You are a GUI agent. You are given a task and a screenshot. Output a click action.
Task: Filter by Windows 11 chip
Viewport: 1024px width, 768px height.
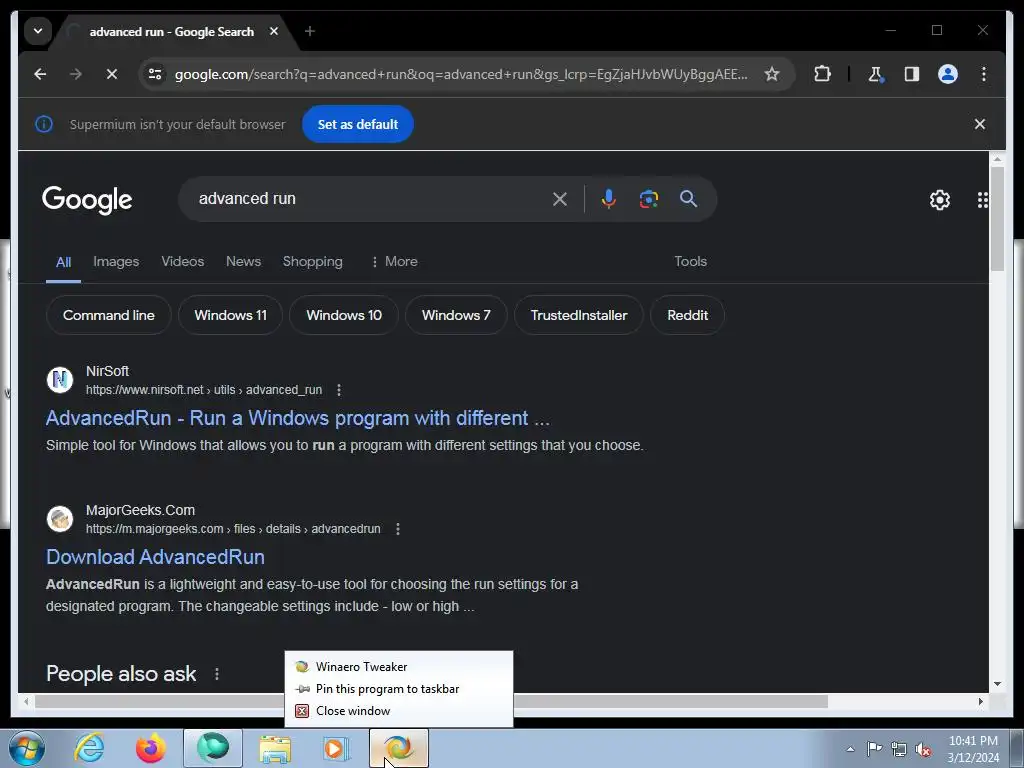click(x=231, y=315)
